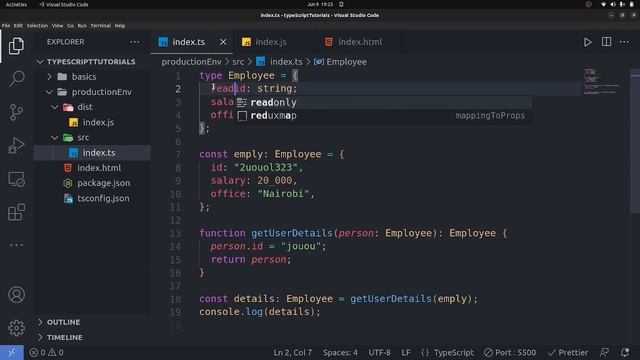
Task: Open the network indicator in top bar
Action: coord(603,4)
